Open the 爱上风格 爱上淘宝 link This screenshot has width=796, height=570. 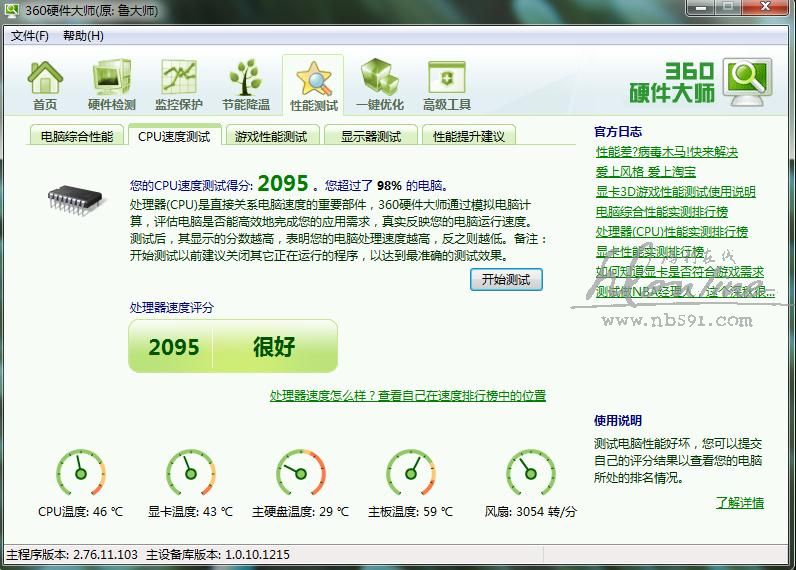point(645,172)
